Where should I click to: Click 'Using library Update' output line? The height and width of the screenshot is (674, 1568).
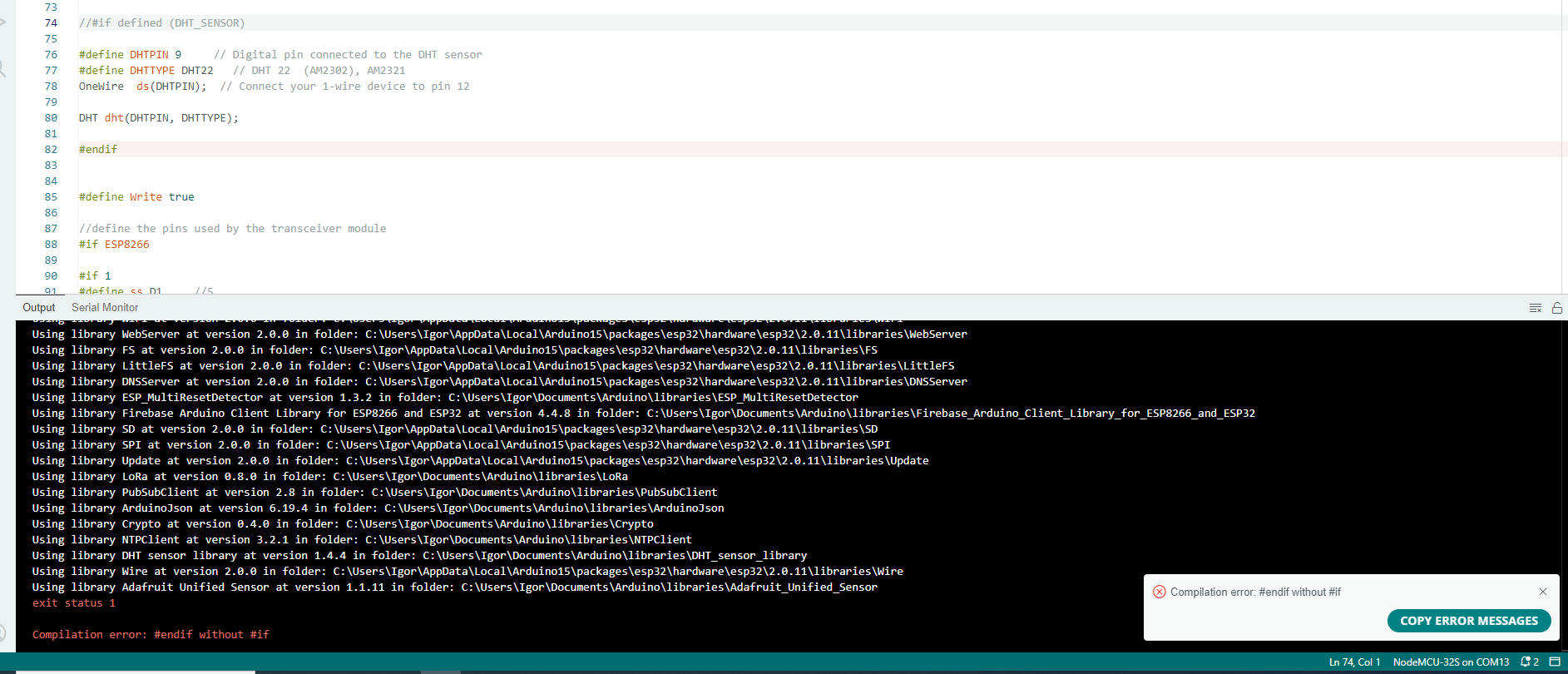481,460
